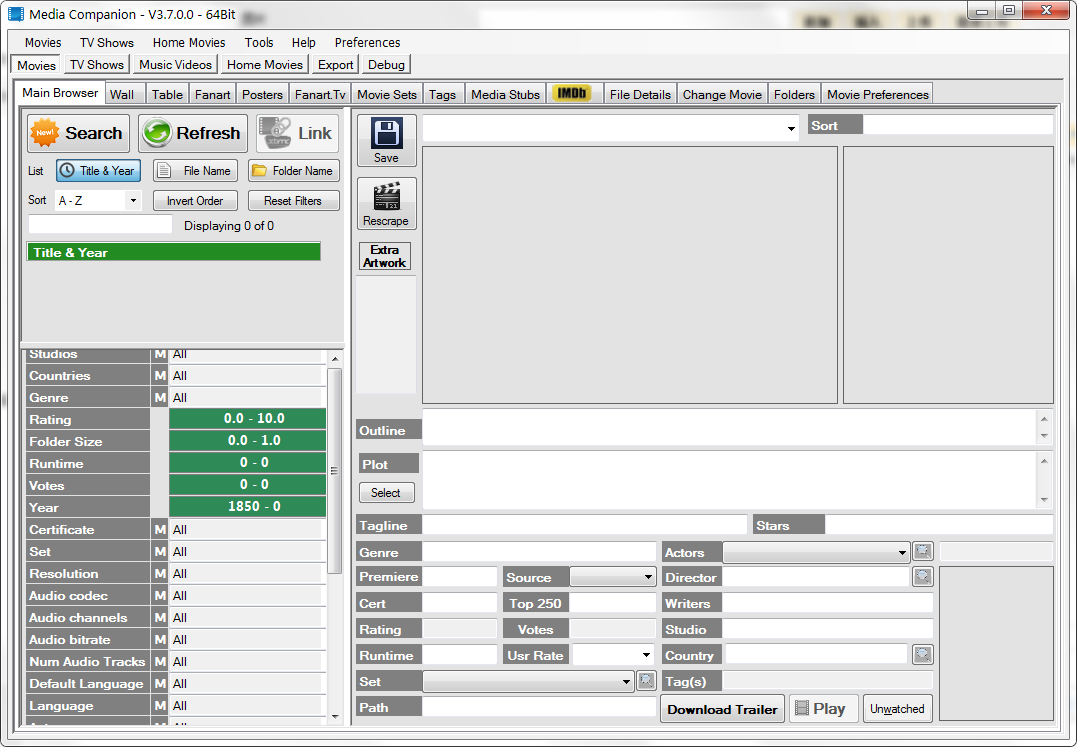This screenshot has width=1077, height=747.
Task: Click the icon button beside Director field
Action: (922, 577)
